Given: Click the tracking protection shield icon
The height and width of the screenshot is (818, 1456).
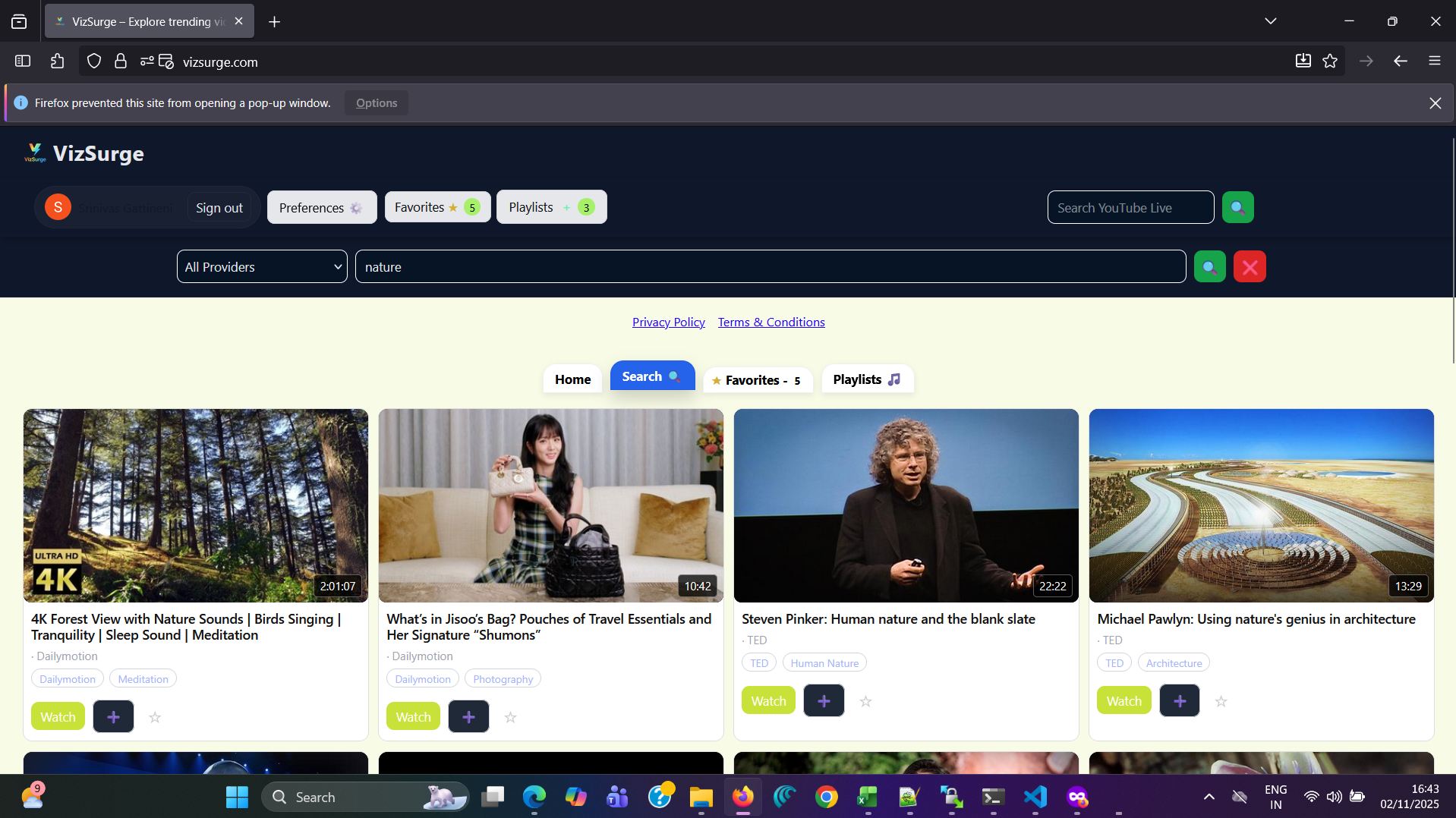Looking at the screenshot, I should [x=94, y=61].
